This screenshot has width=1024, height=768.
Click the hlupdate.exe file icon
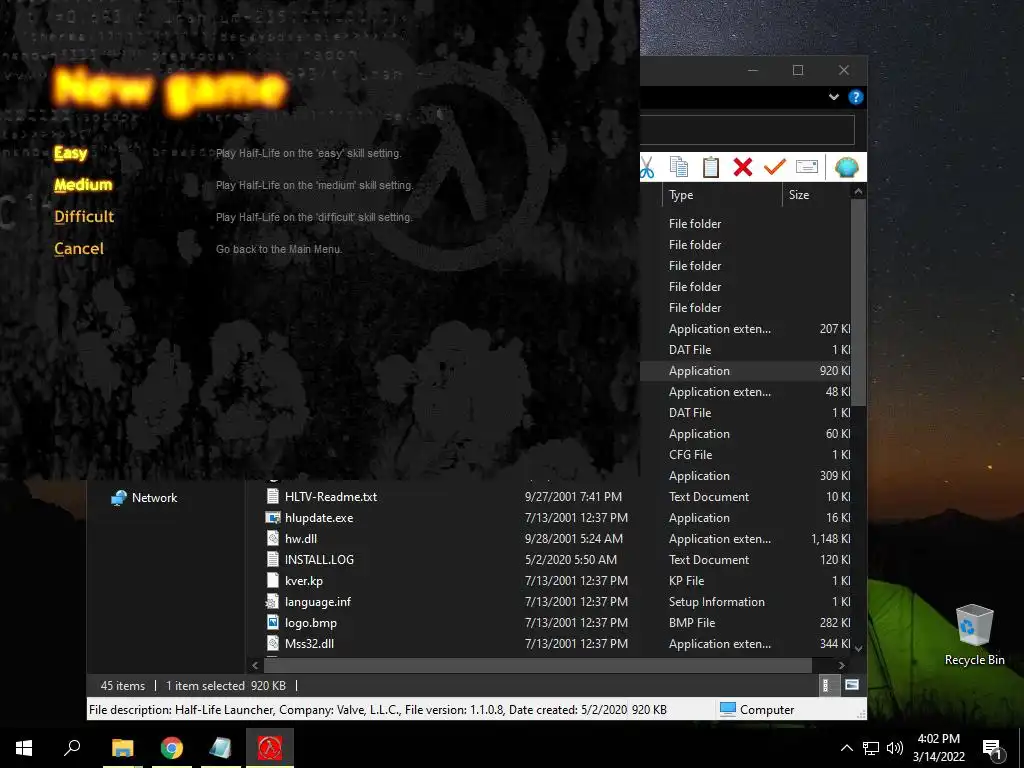coord(273,518)
